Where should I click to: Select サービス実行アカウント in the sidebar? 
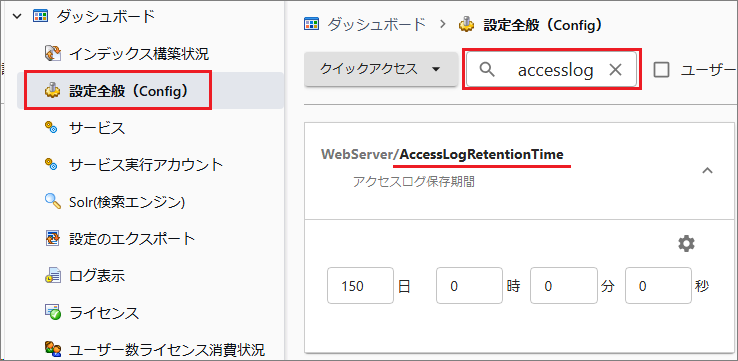click(146, 164)
